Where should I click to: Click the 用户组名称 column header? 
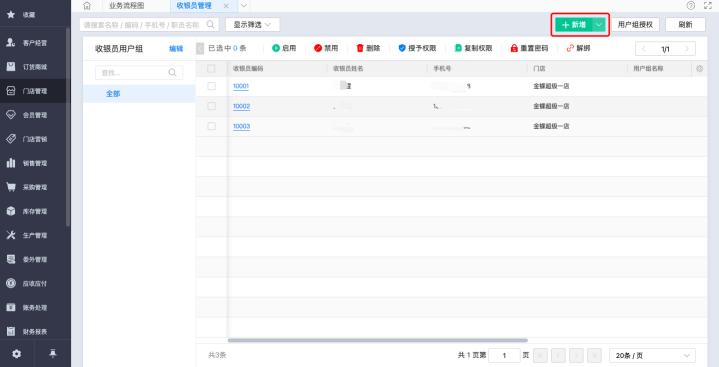click(648, 68)
